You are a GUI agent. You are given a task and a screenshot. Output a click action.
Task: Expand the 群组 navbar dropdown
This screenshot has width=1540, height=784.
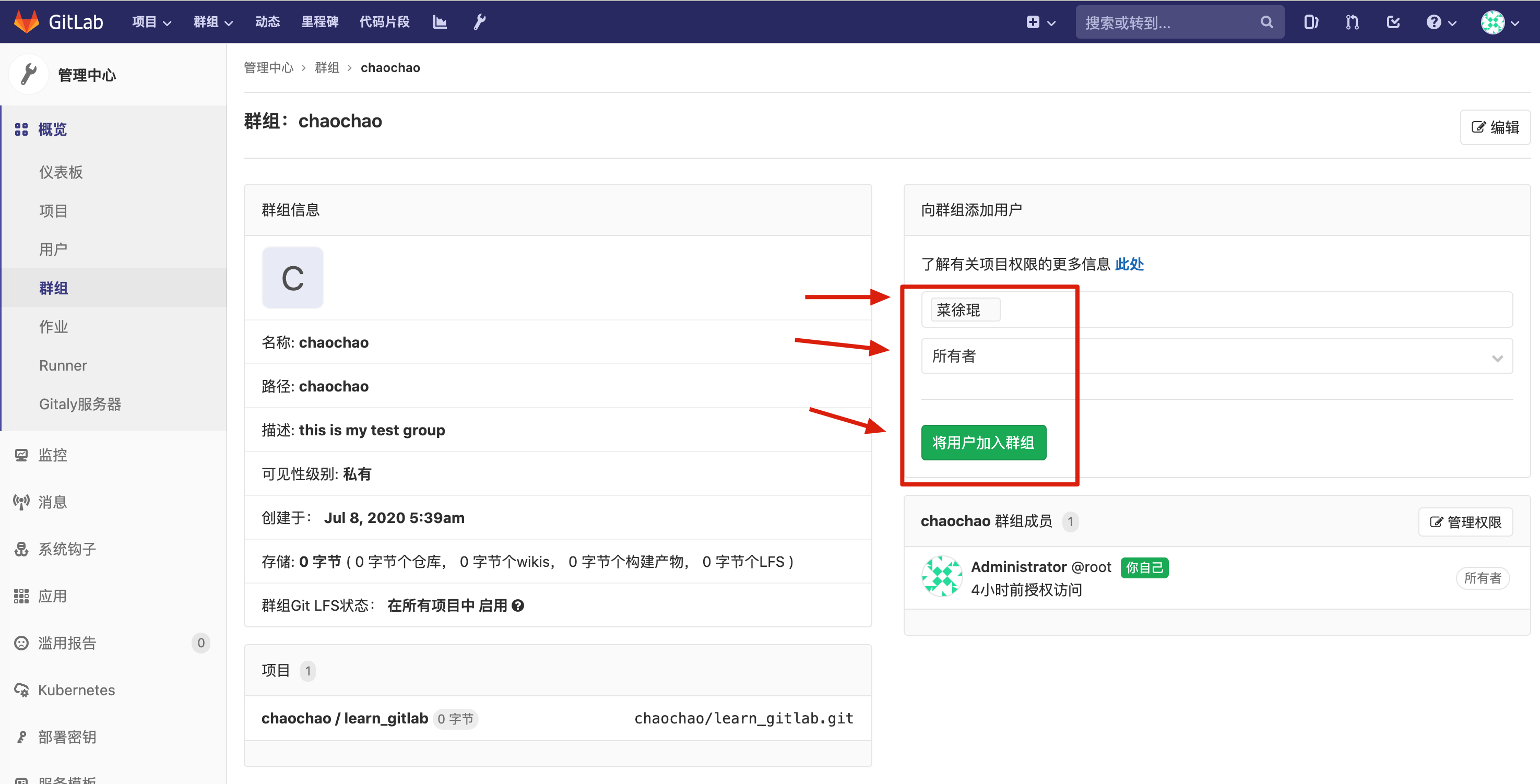click(x=213, y=22)
